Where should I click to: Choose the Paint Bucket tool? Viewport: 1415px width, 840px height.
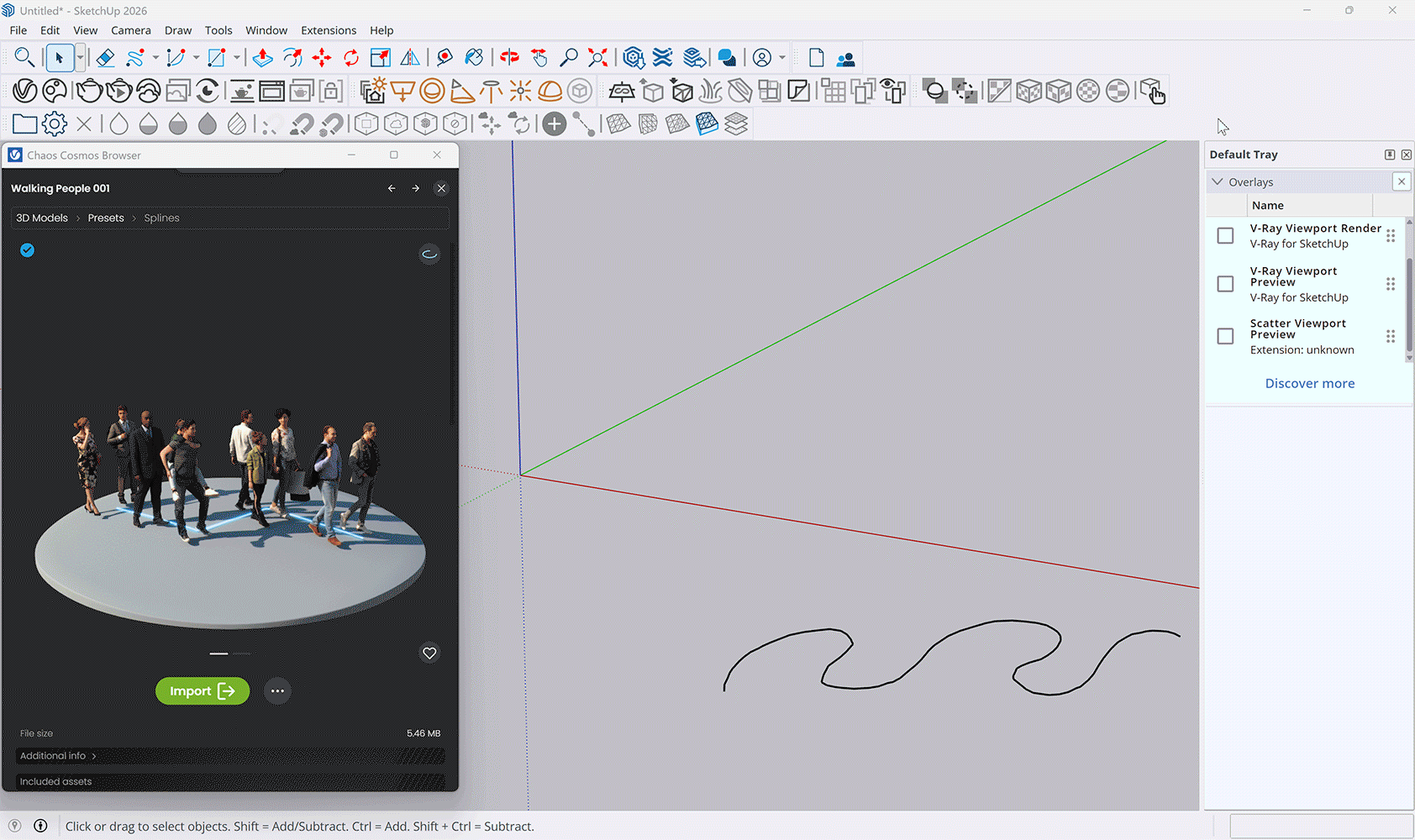pyautogui.click(x=474, y=57)
